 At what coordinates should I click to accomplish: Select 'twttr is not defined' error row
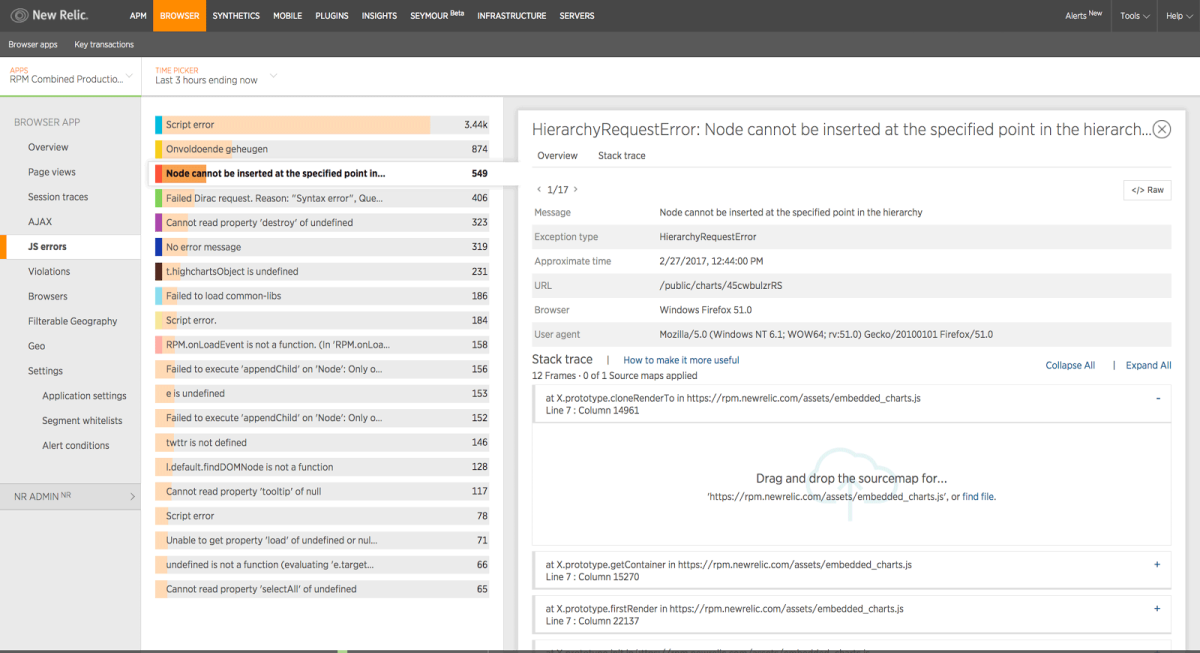[324, 442]
